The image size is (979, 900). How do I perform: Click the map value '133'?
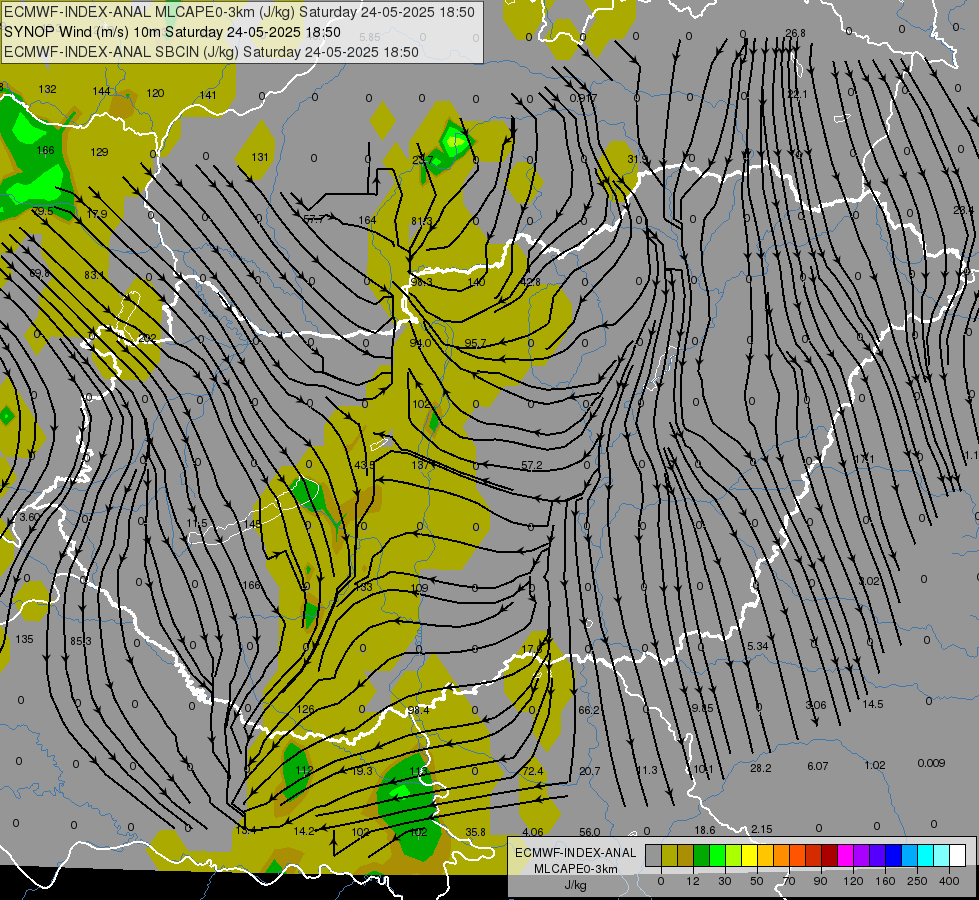[x=363, y=587]
